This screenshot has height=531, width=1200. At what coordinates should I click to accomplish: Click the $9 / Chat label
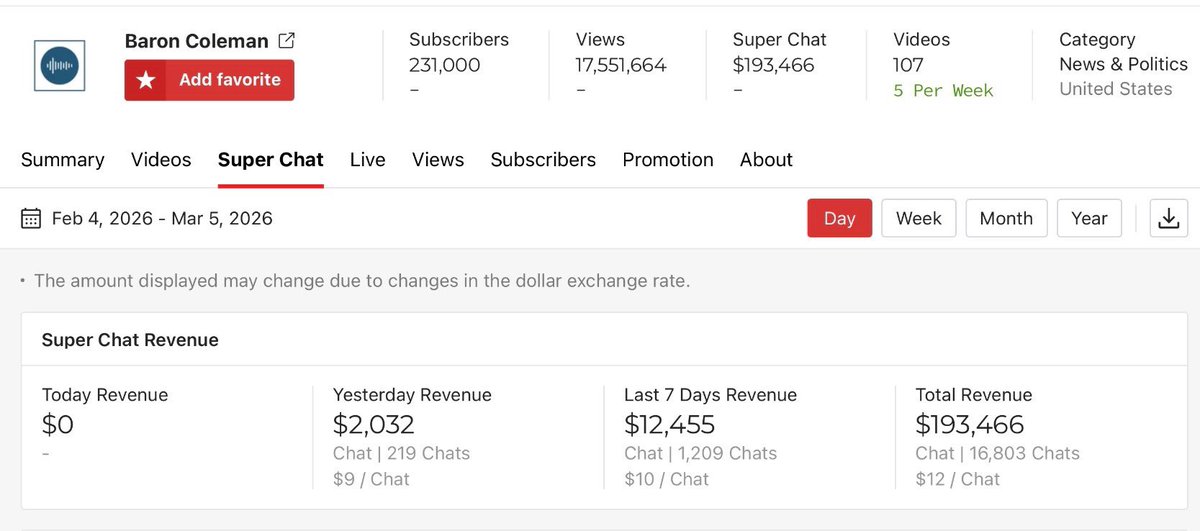click(x=371, y=479)
